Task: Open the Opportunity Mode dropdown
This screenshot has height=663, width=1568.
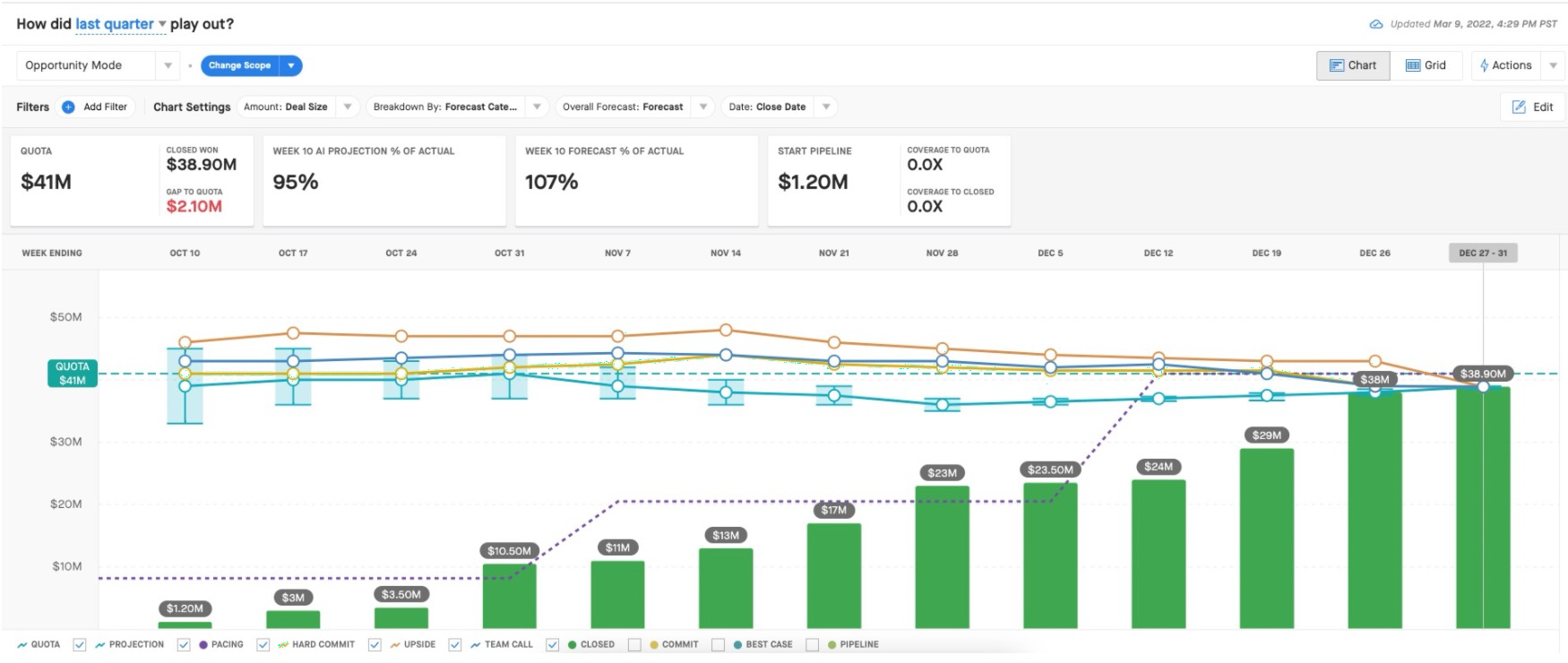Action: 97,65
